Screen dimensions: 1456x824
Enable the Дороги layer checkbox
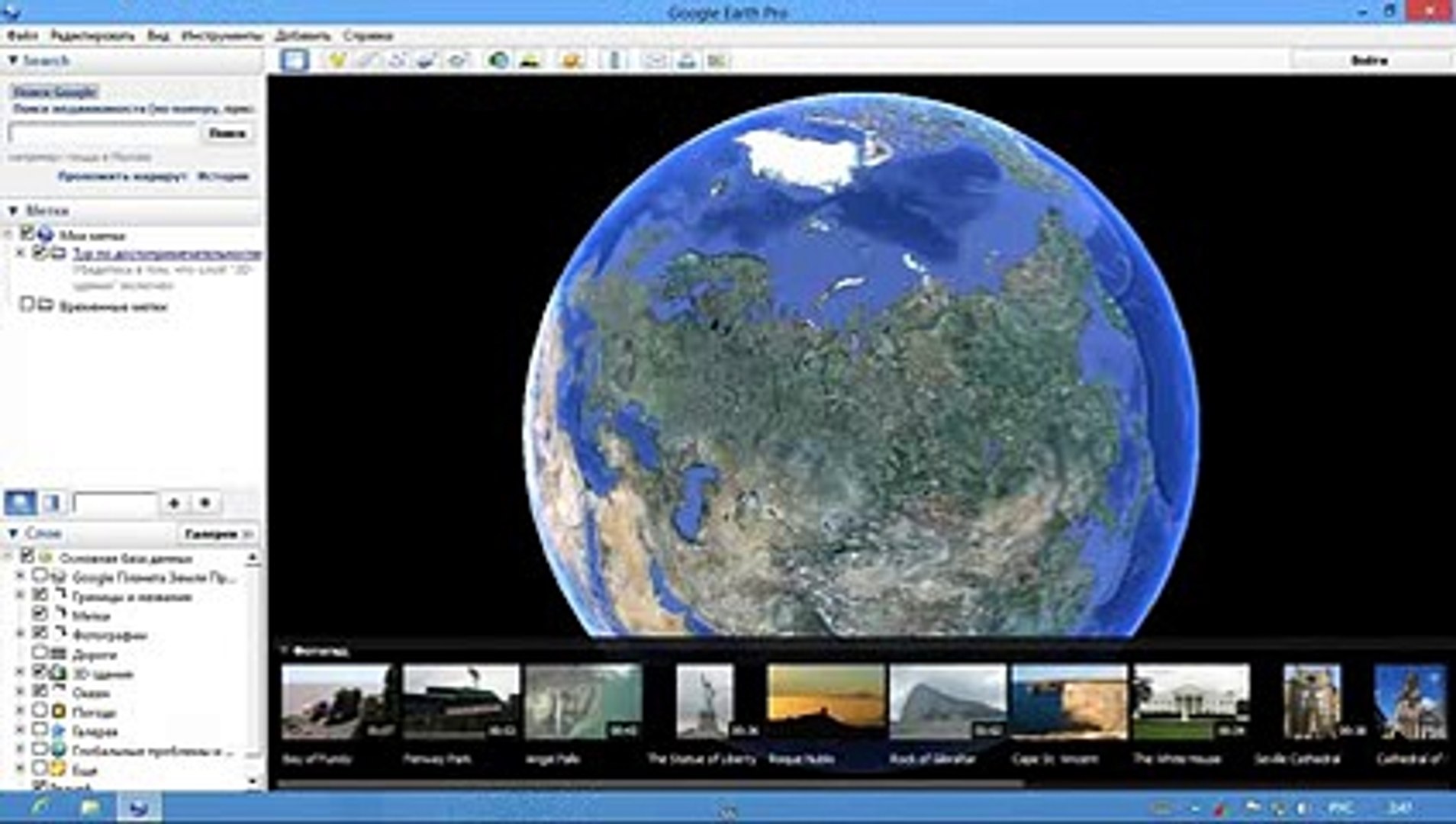(x=40, y=653)
